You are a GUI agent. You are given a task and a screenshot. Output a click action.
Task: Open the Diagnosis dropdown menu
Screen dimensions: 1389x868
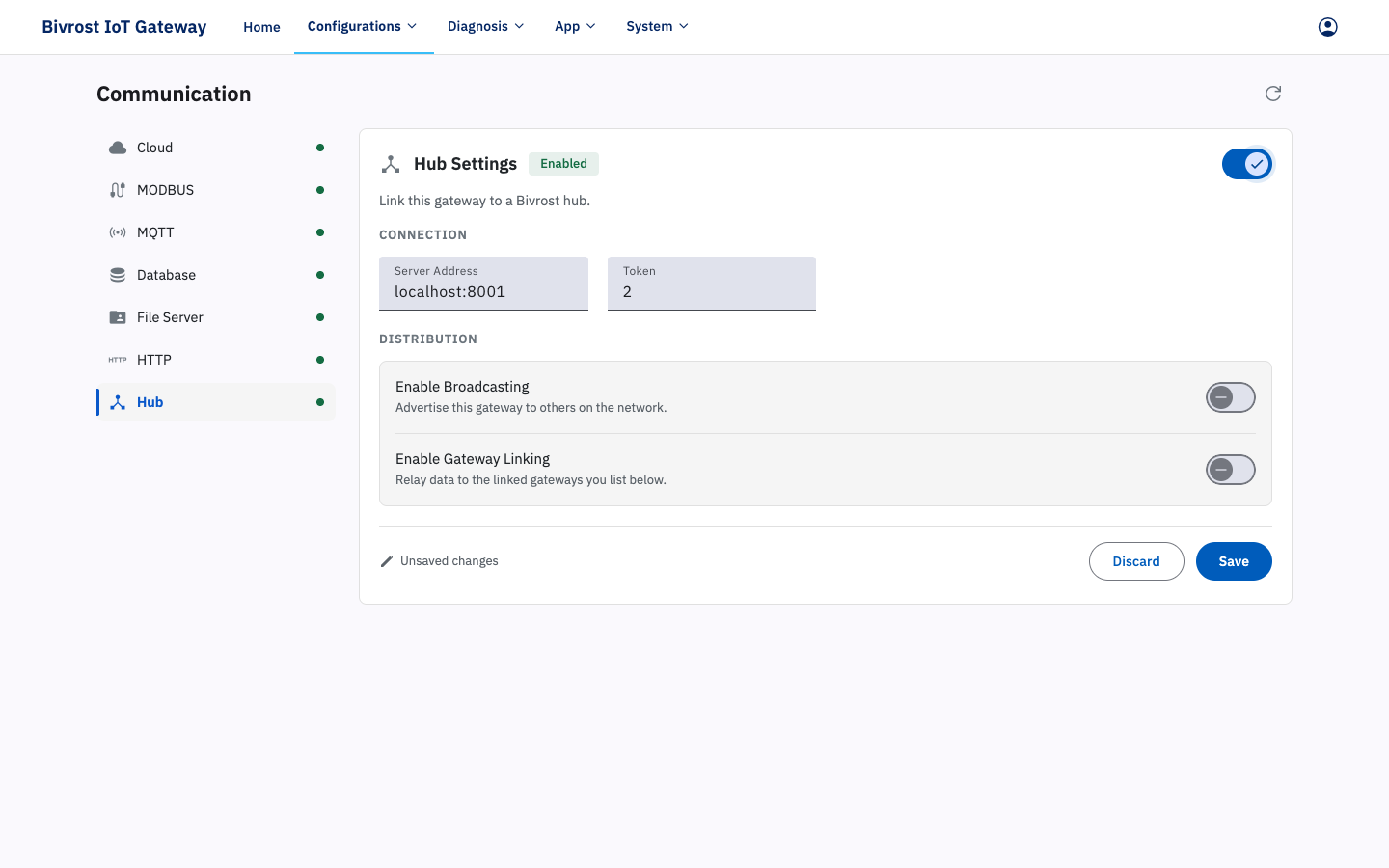[x=486, y=26]
